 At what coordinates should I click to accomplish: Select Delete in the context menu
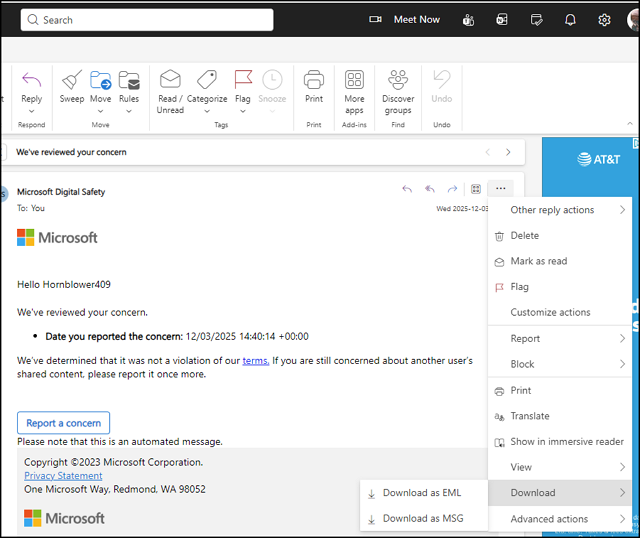click(x=560, y=236)
